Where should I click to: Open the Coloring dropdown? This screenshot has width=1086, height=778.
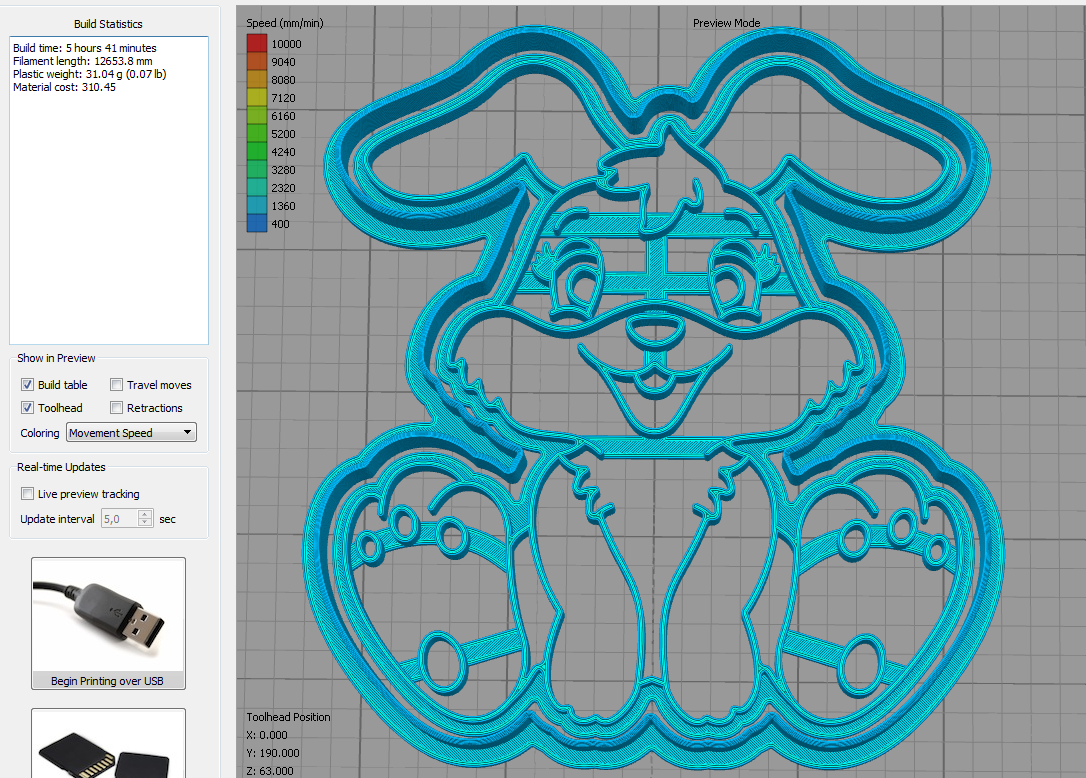point(131,433)
